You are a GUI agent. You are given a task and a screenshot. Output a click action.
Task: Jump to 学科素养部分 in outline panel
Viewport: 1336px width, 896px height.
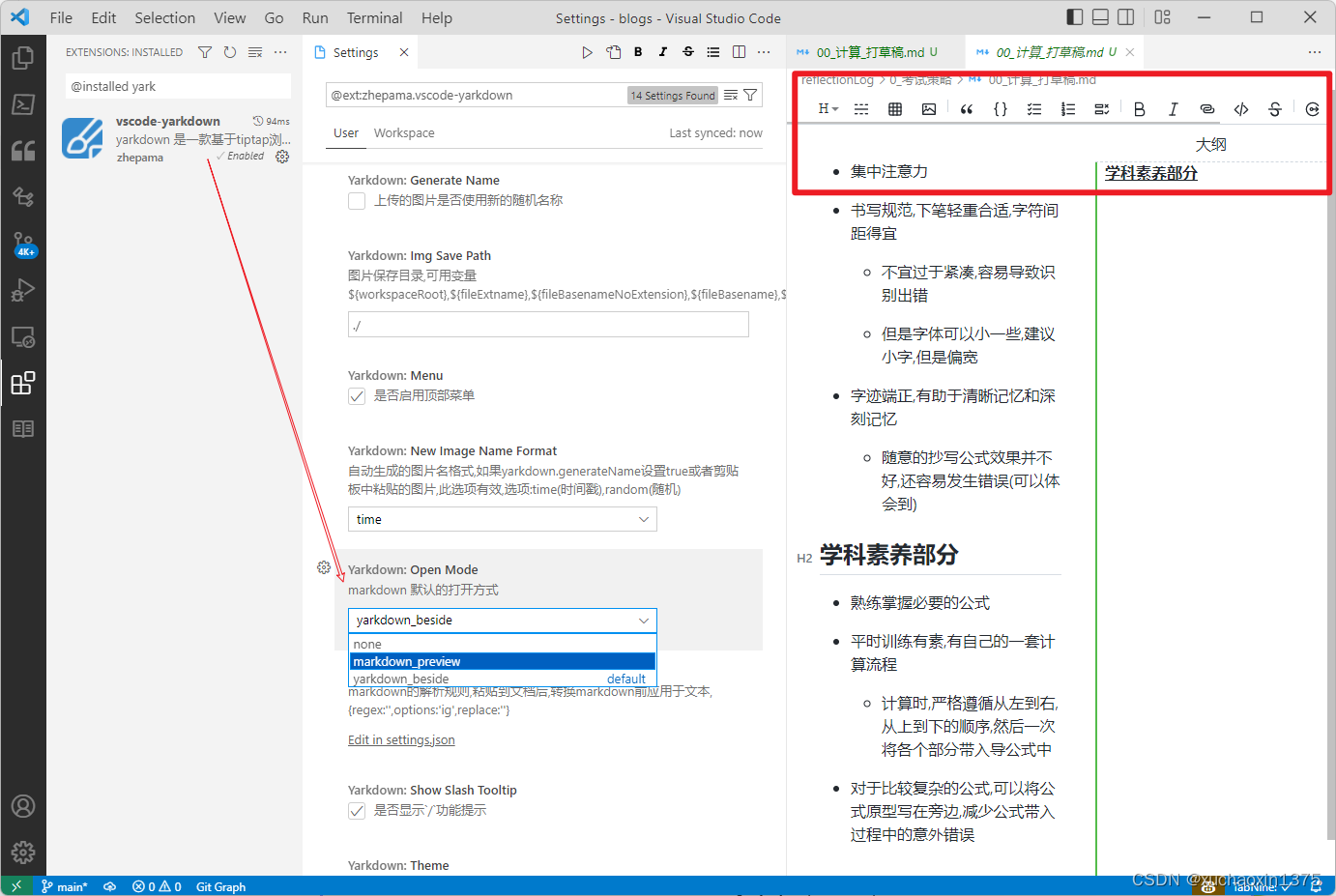pyautogui.click(x=1151, y=173)
